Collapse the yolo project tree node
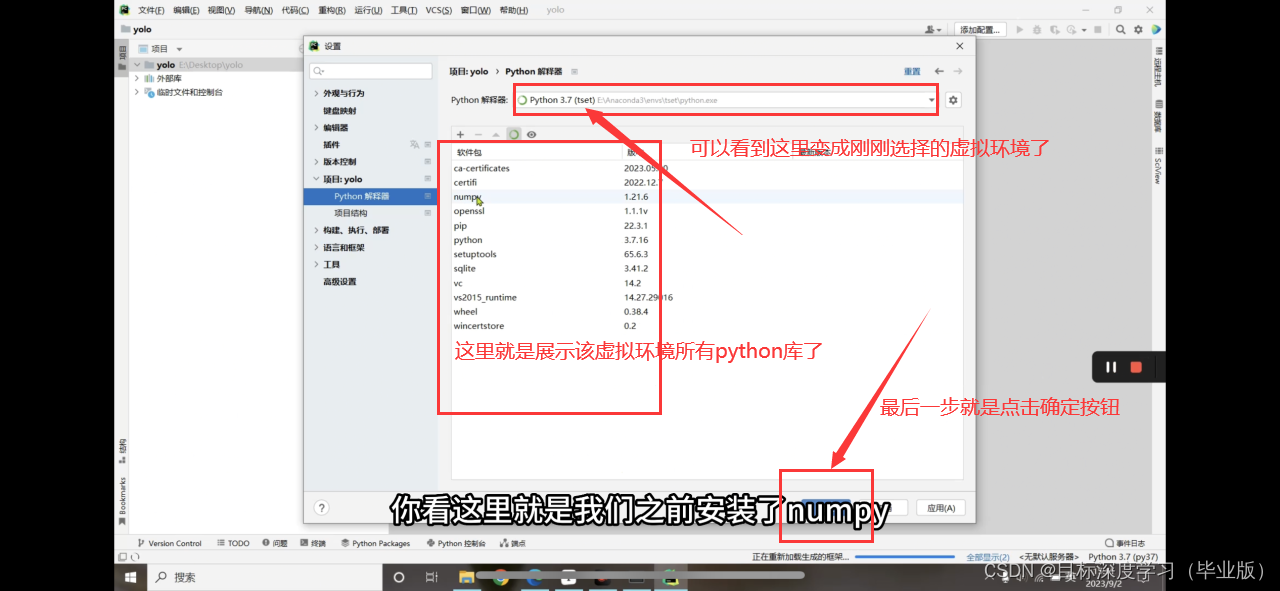This screenshot has height=591, width=1280. 137,65
